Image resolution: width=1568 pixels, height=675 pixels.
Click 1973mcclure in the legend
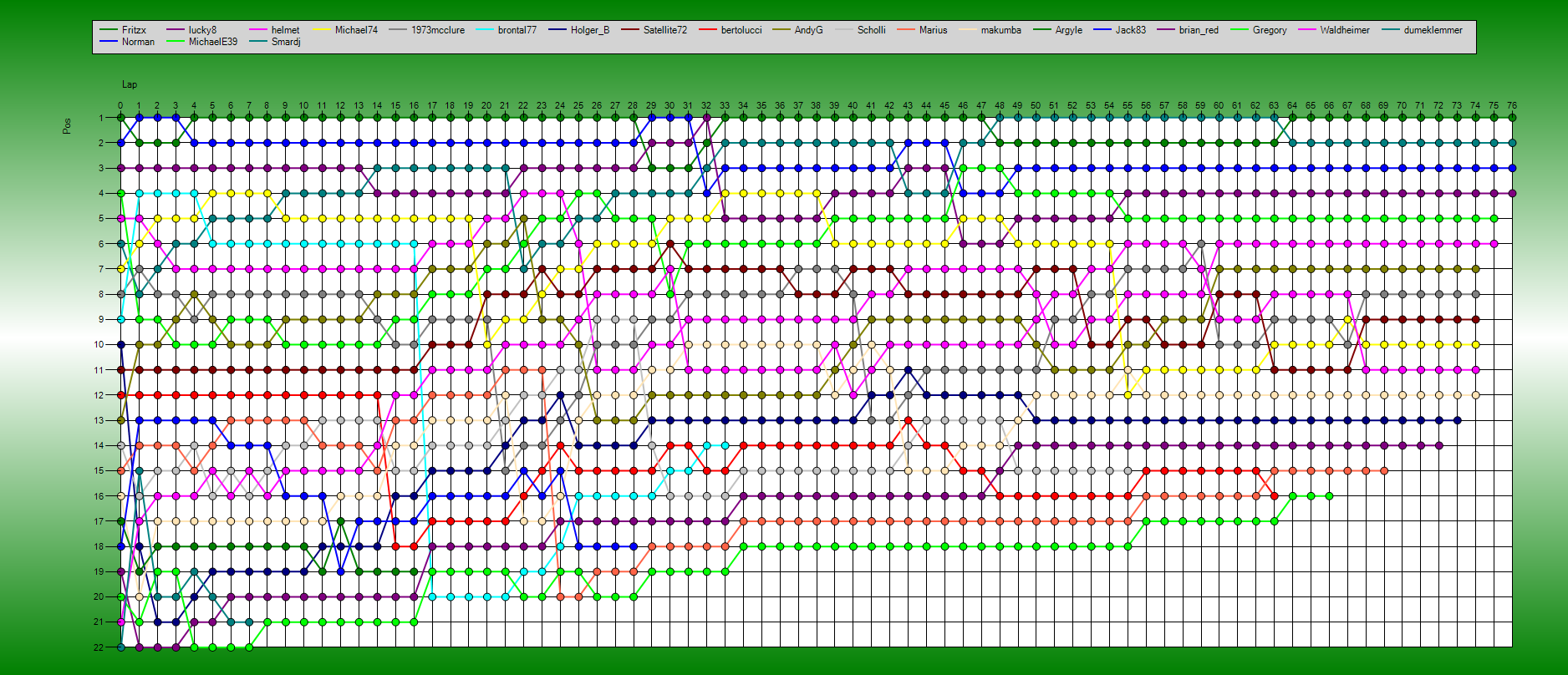click(x=438, y=30)
